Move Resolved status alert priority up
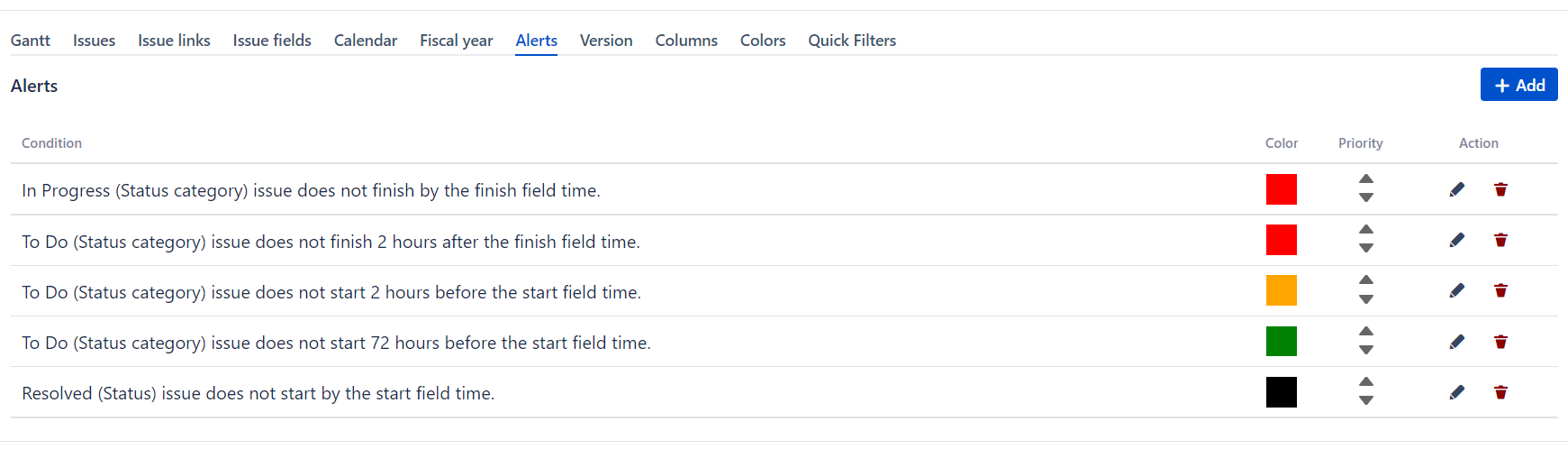1568x449 pixels. (1366, 381)
